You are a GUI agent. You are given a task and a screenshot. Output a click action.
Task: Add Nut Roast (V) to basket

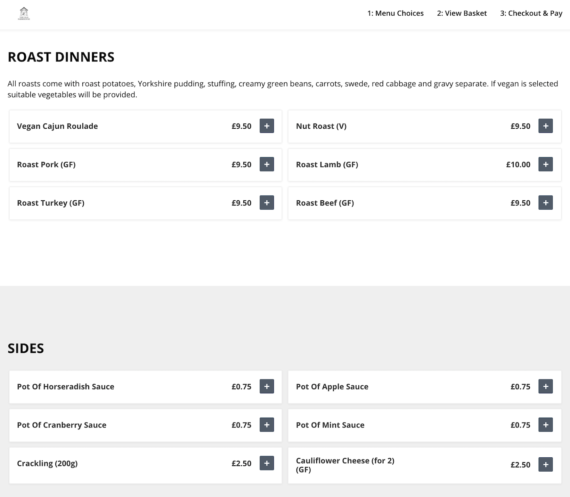545,126
